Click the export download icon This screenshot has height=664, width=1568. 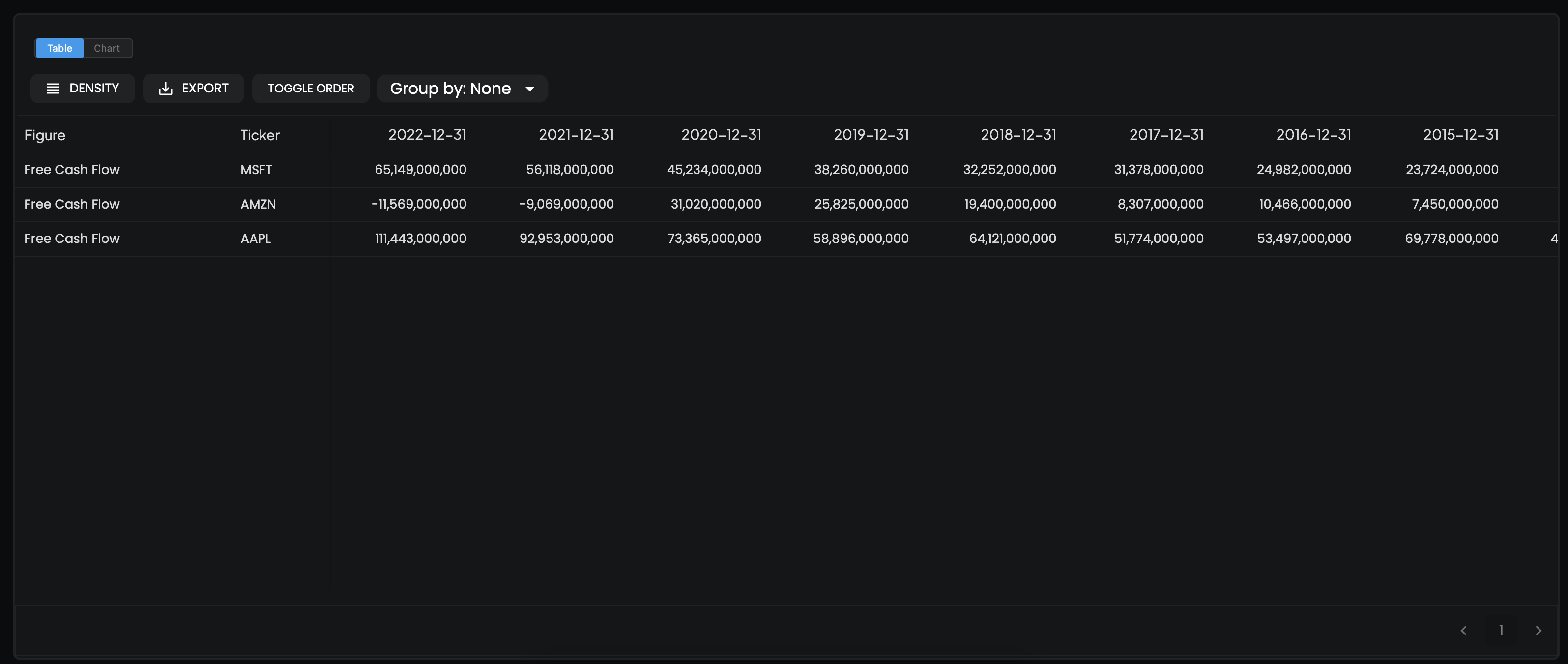point(166,89)
